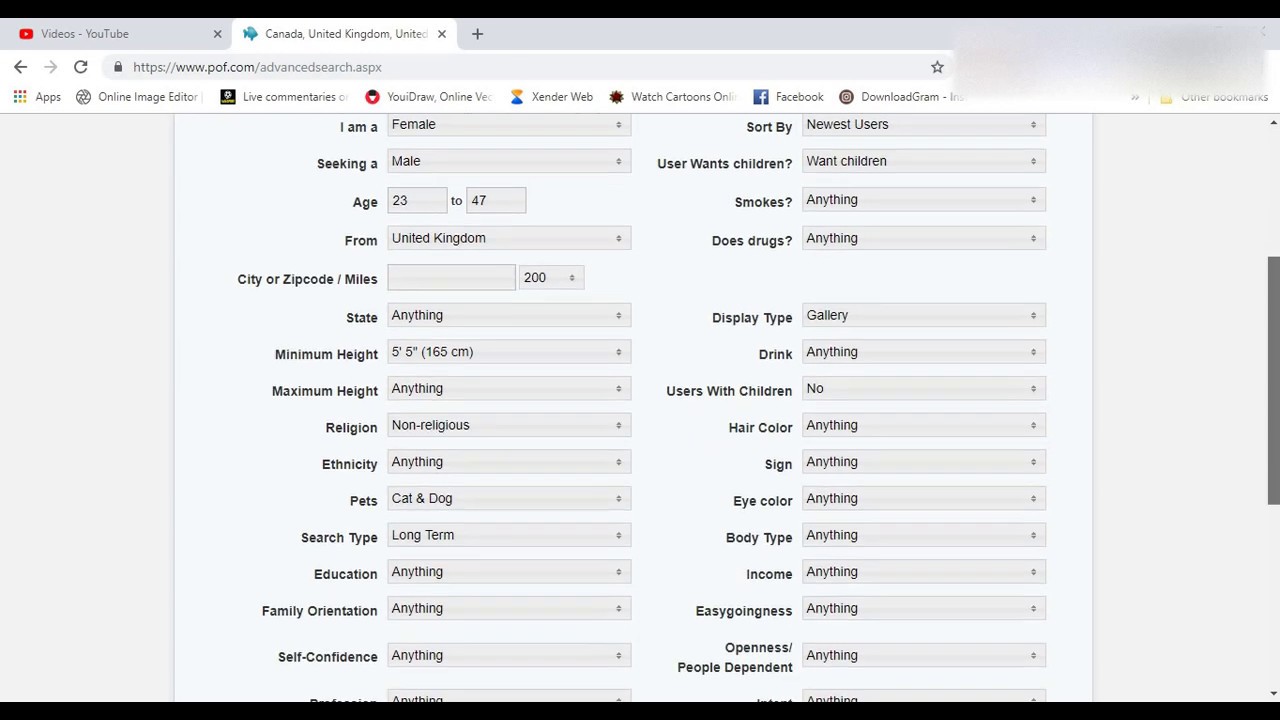
Task: Open the Religion dropdown
Action: click(x=509, y=425)
